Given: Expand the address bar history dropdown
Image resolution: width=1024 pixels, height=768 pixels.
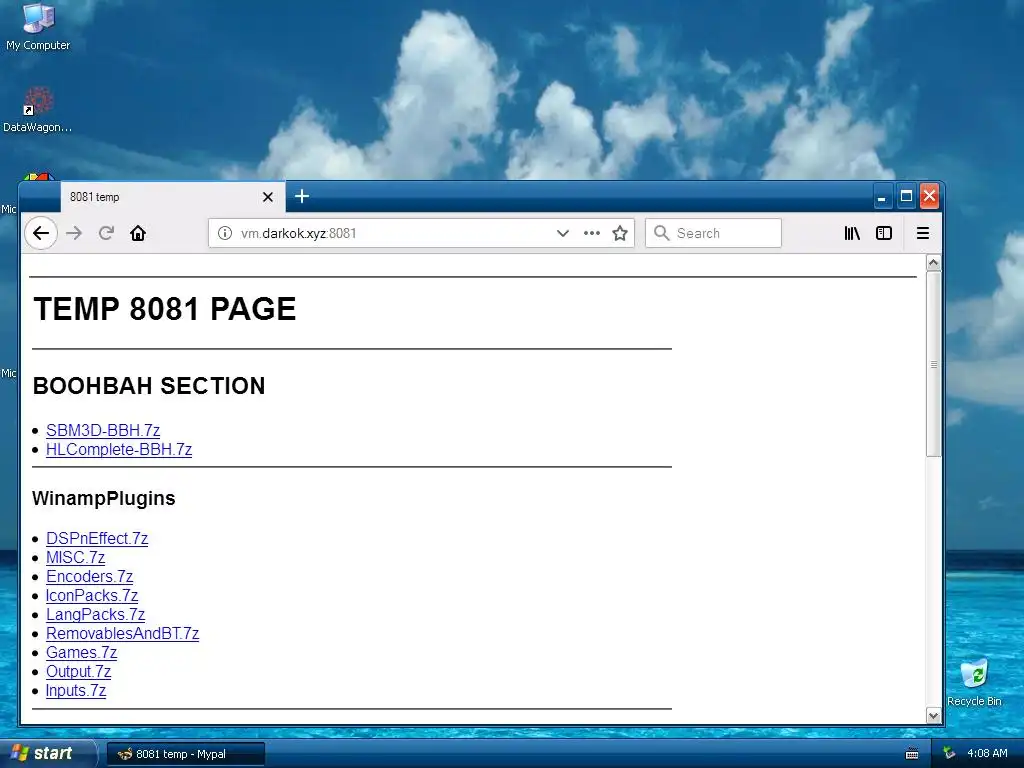Looking at the screenshot, I should (562, 233).
